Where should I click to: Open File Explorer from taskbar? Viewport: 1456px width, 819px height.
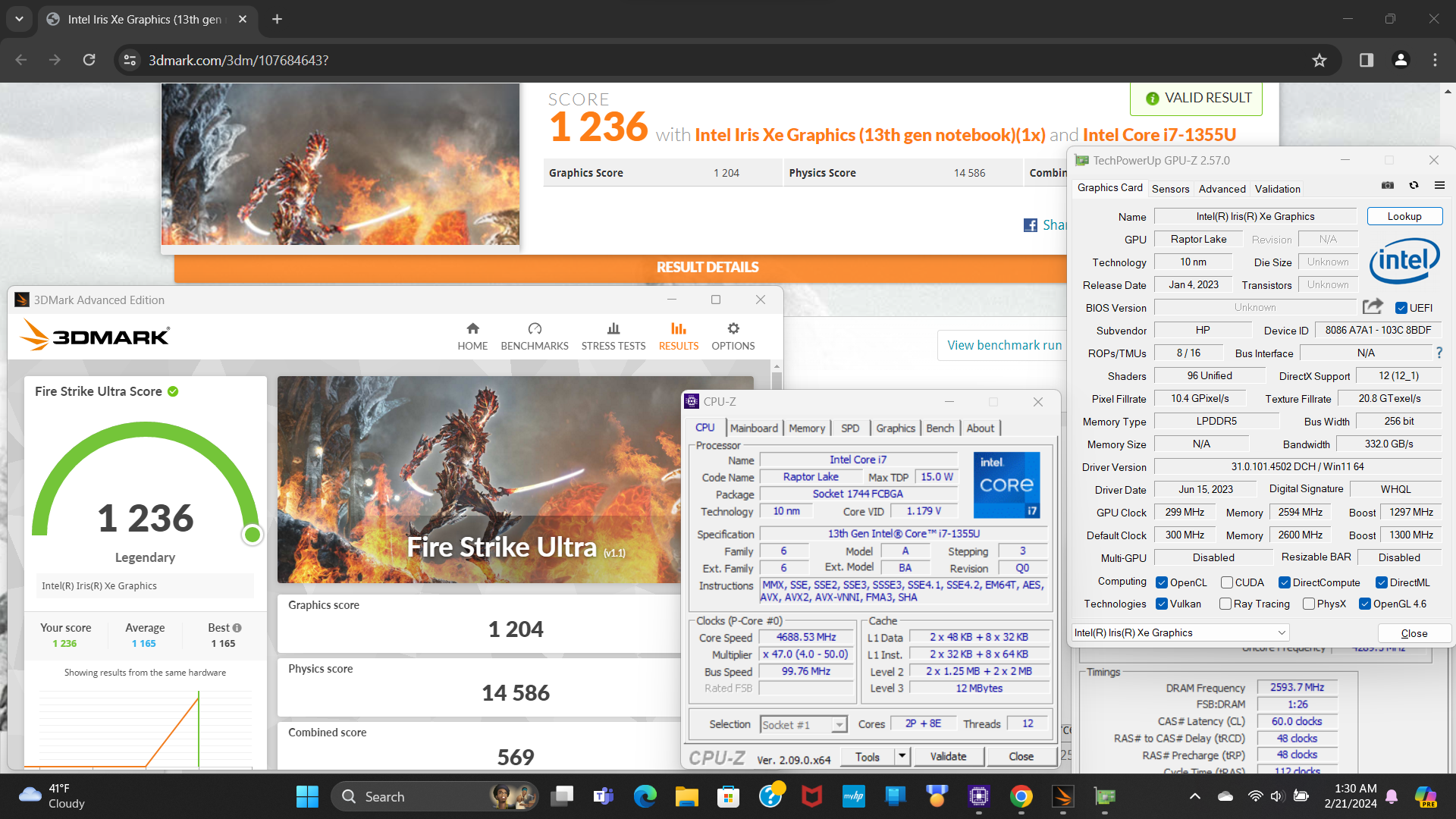pos(687,797)
